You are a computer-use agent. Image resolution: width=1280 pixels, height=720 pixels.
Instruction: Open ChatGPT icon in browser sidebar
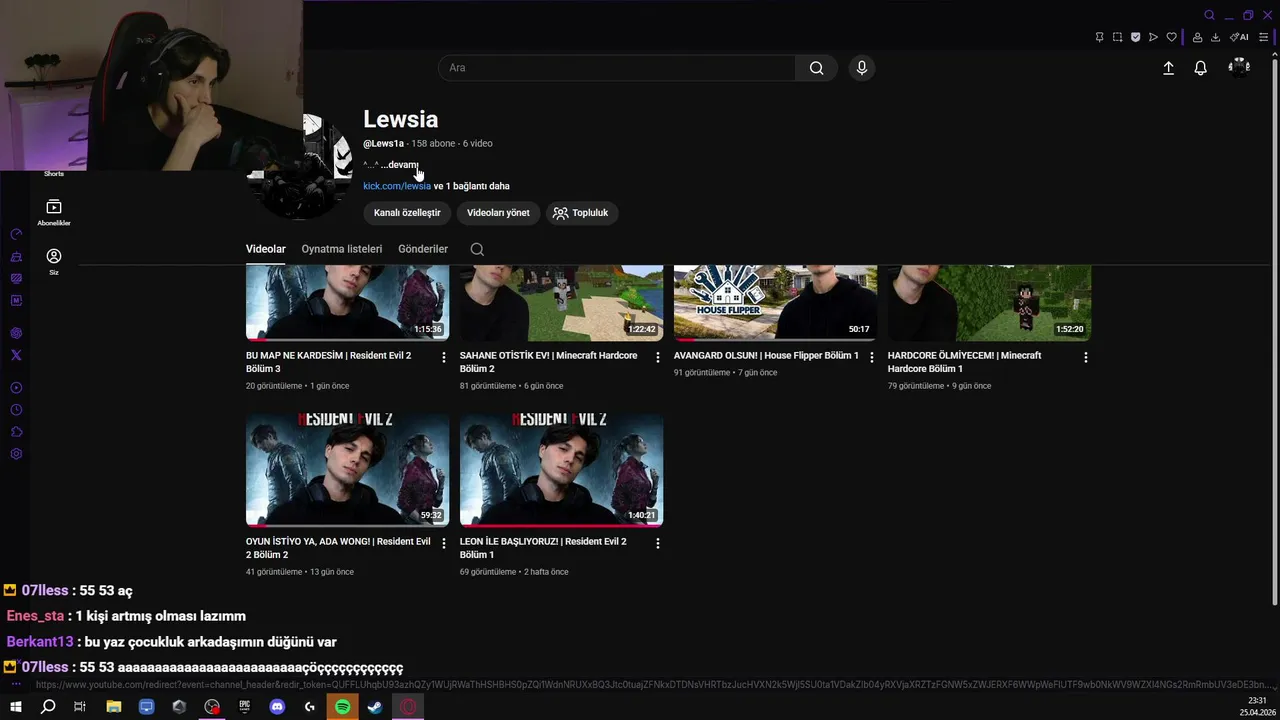click(16, 333)
